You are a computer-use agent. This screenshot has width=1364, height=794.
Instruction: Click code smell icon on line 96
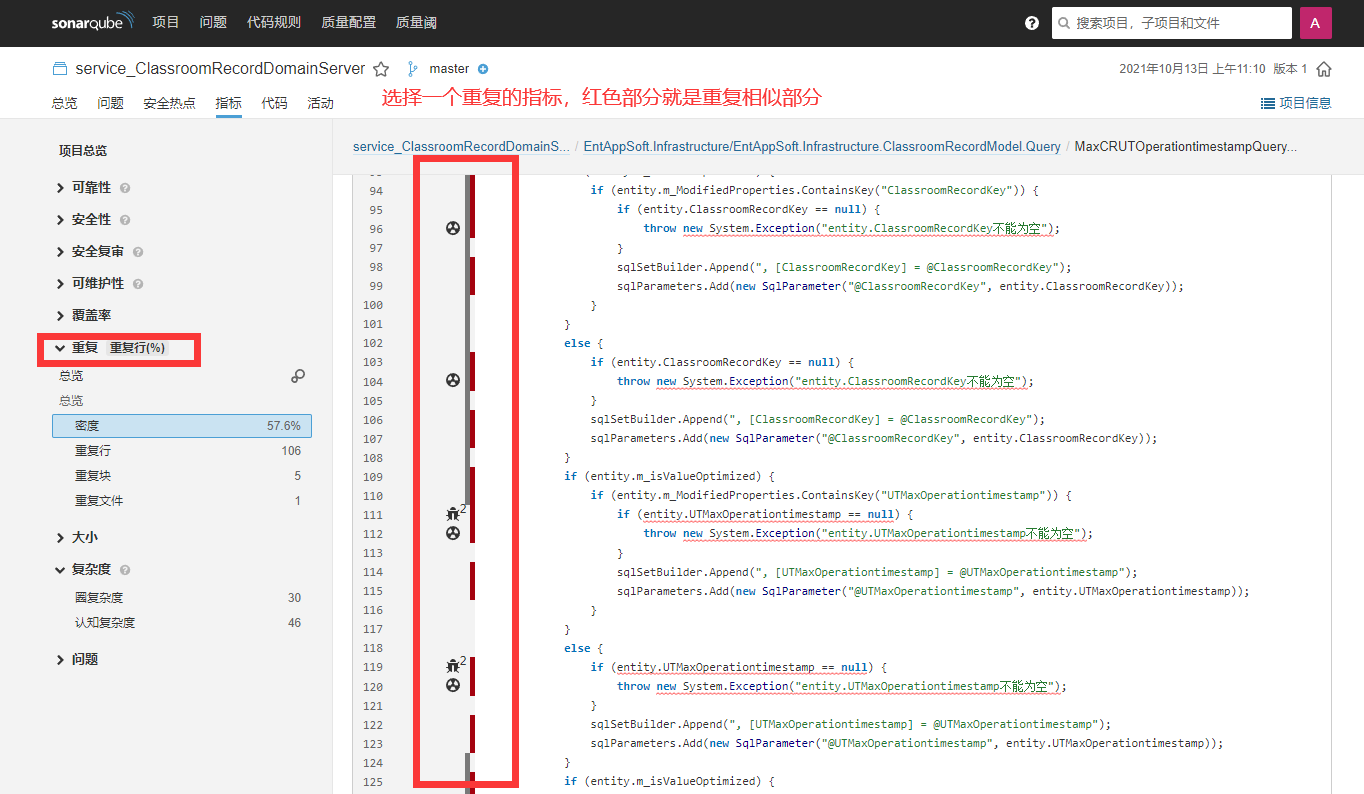pyautogui.click(x=453, y=228)
